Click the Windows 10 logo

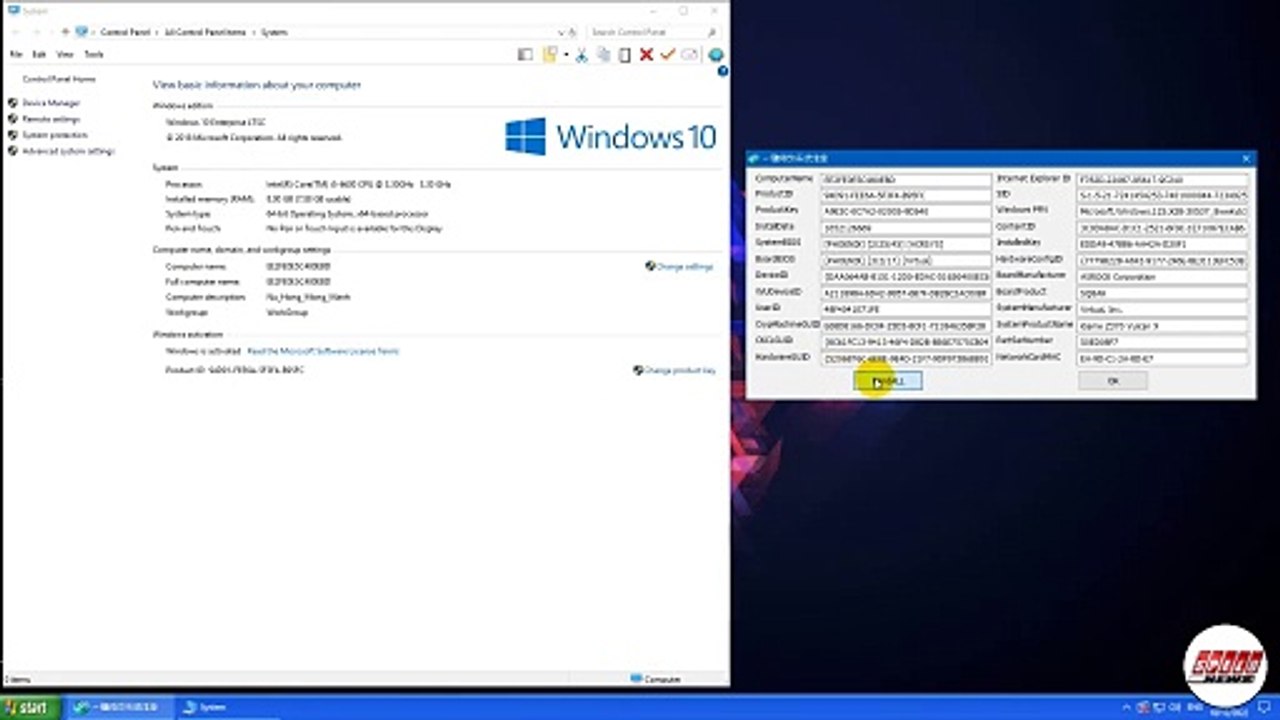pyautogui.click(x=611, y=136)
